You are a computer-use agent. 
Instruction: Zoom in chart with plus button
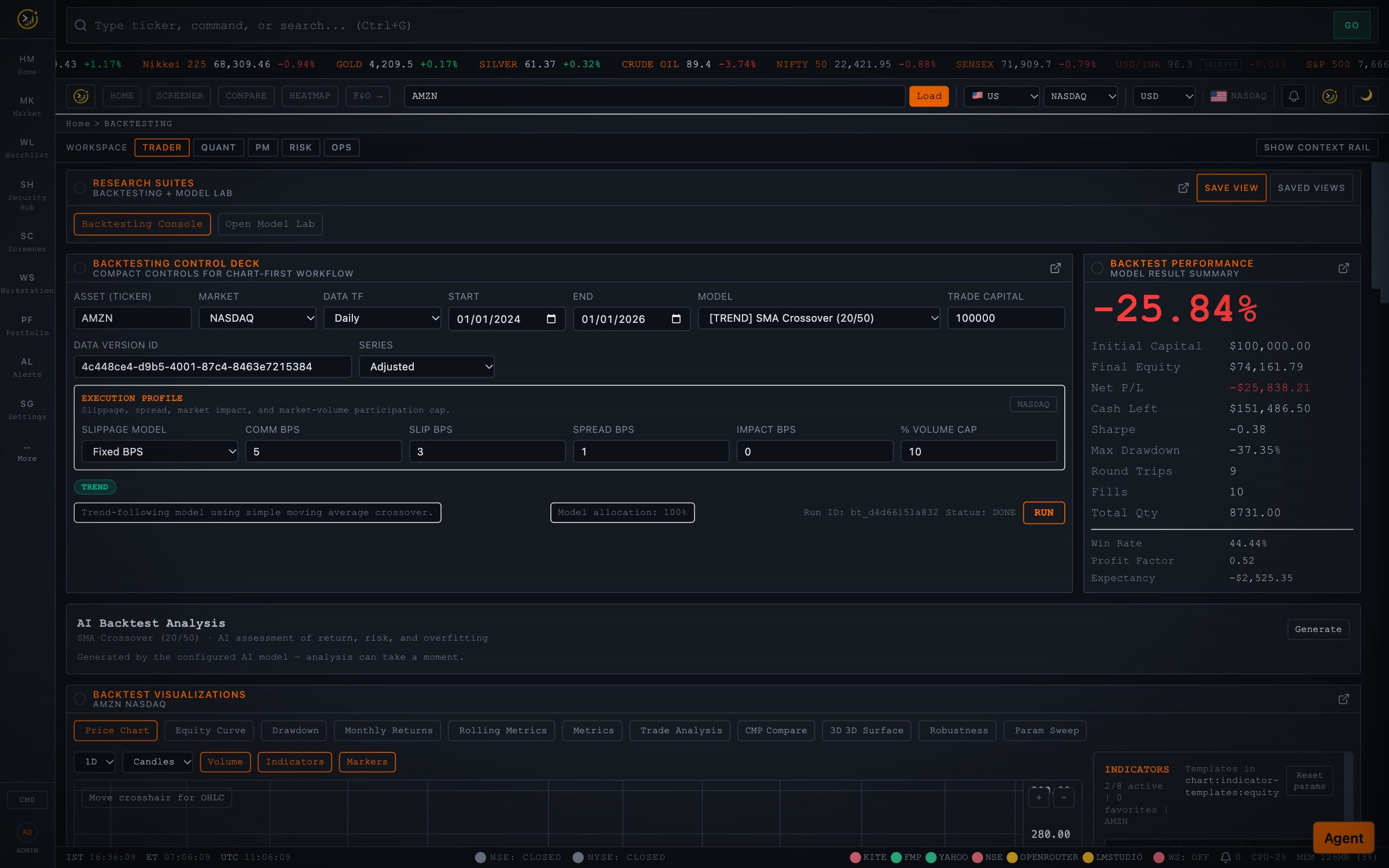1039,797
